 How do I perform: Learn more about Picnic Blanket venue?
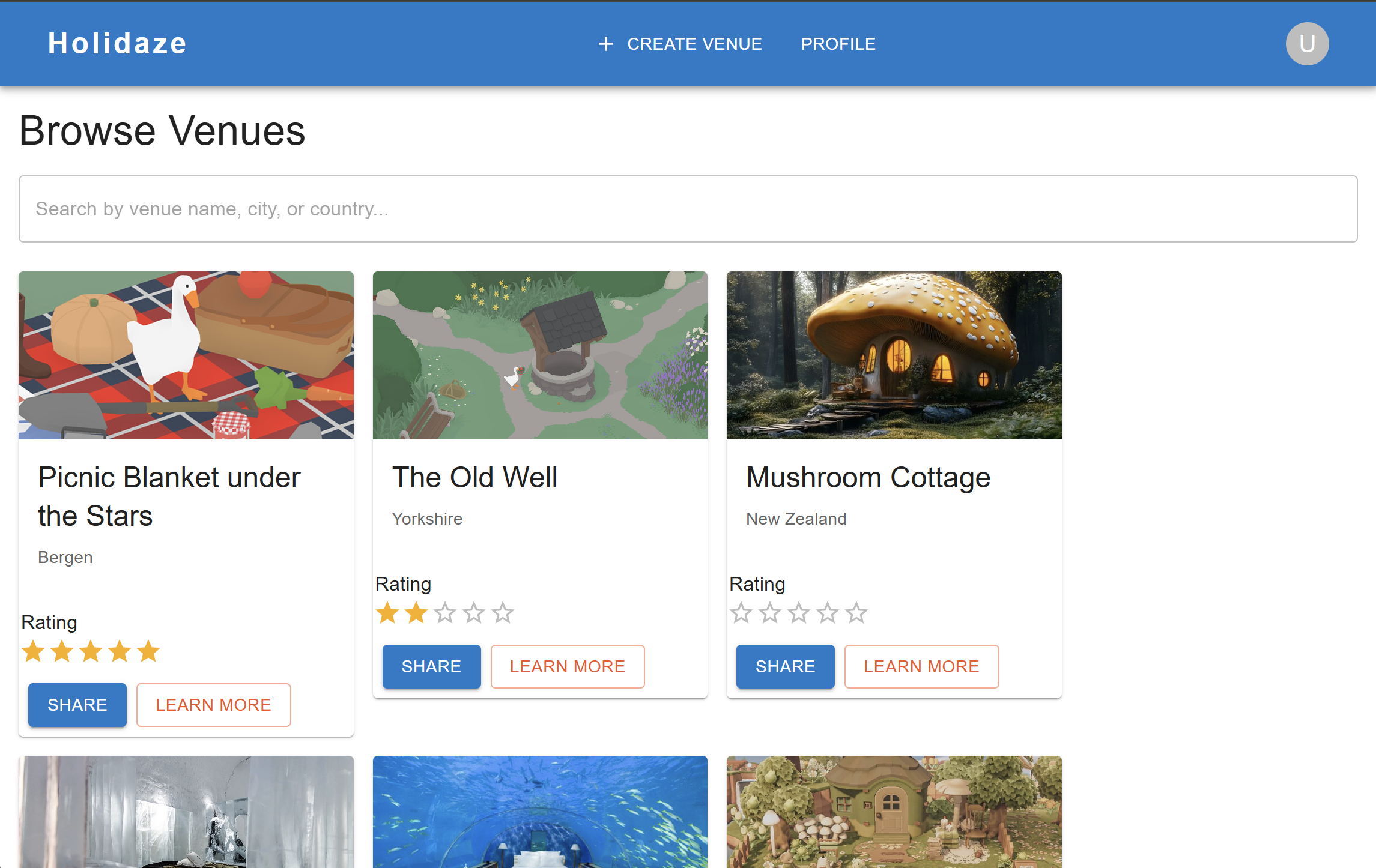[214, 705]
